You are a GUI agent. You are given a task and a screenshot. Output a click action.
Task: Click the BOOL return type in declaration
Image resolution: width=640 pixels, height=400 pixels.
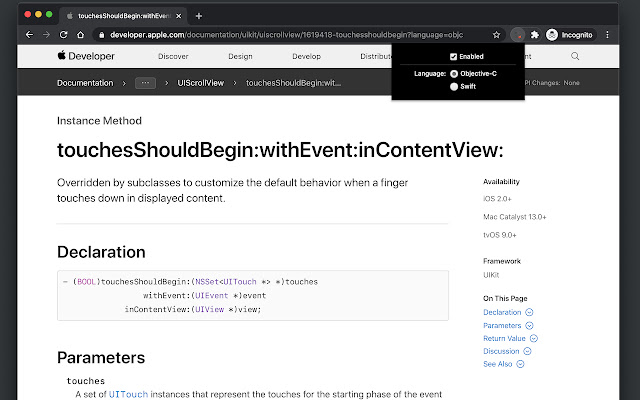click(86, 282)
